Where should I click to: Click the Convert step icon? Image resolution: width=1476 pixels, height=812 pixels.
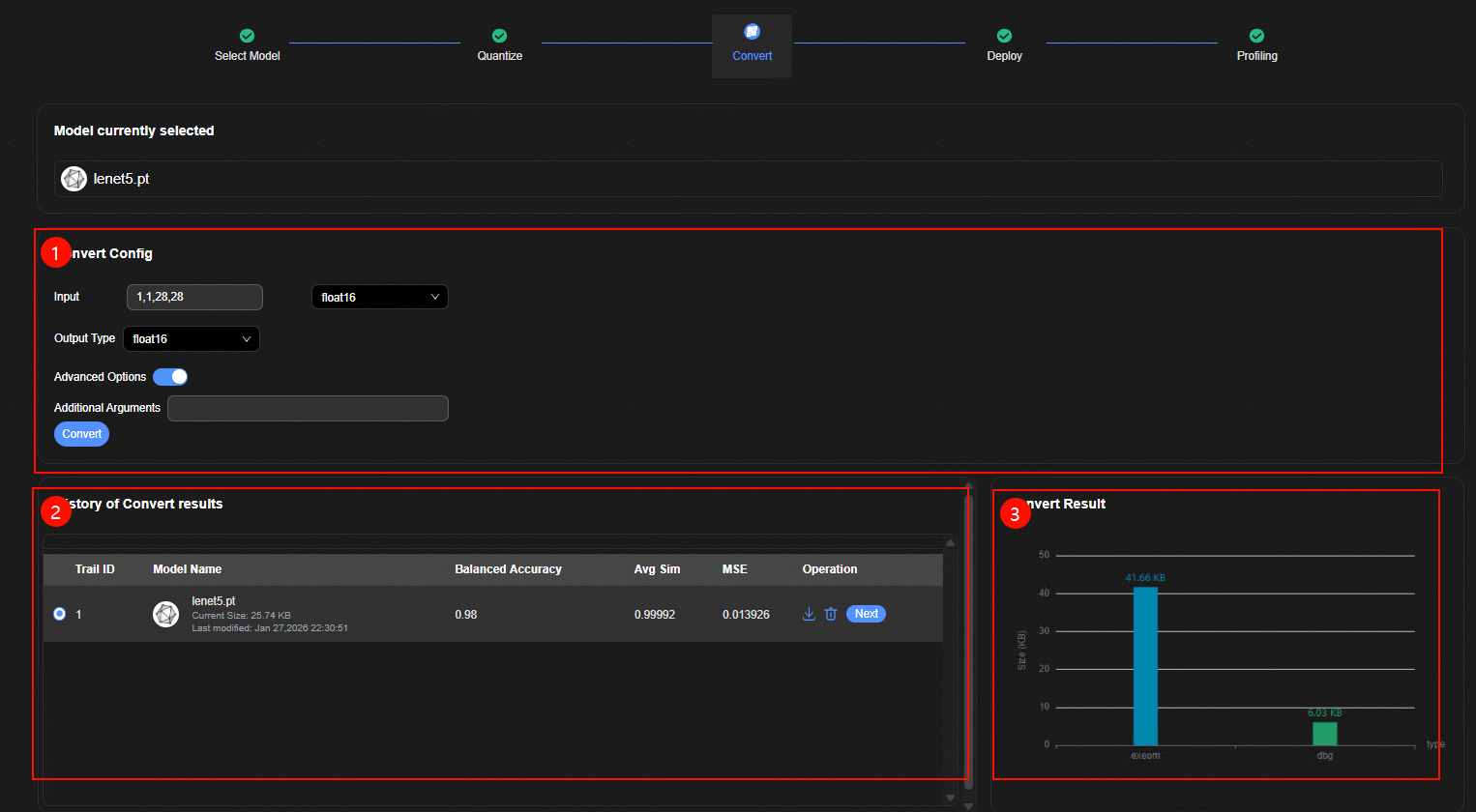[752, 32]
